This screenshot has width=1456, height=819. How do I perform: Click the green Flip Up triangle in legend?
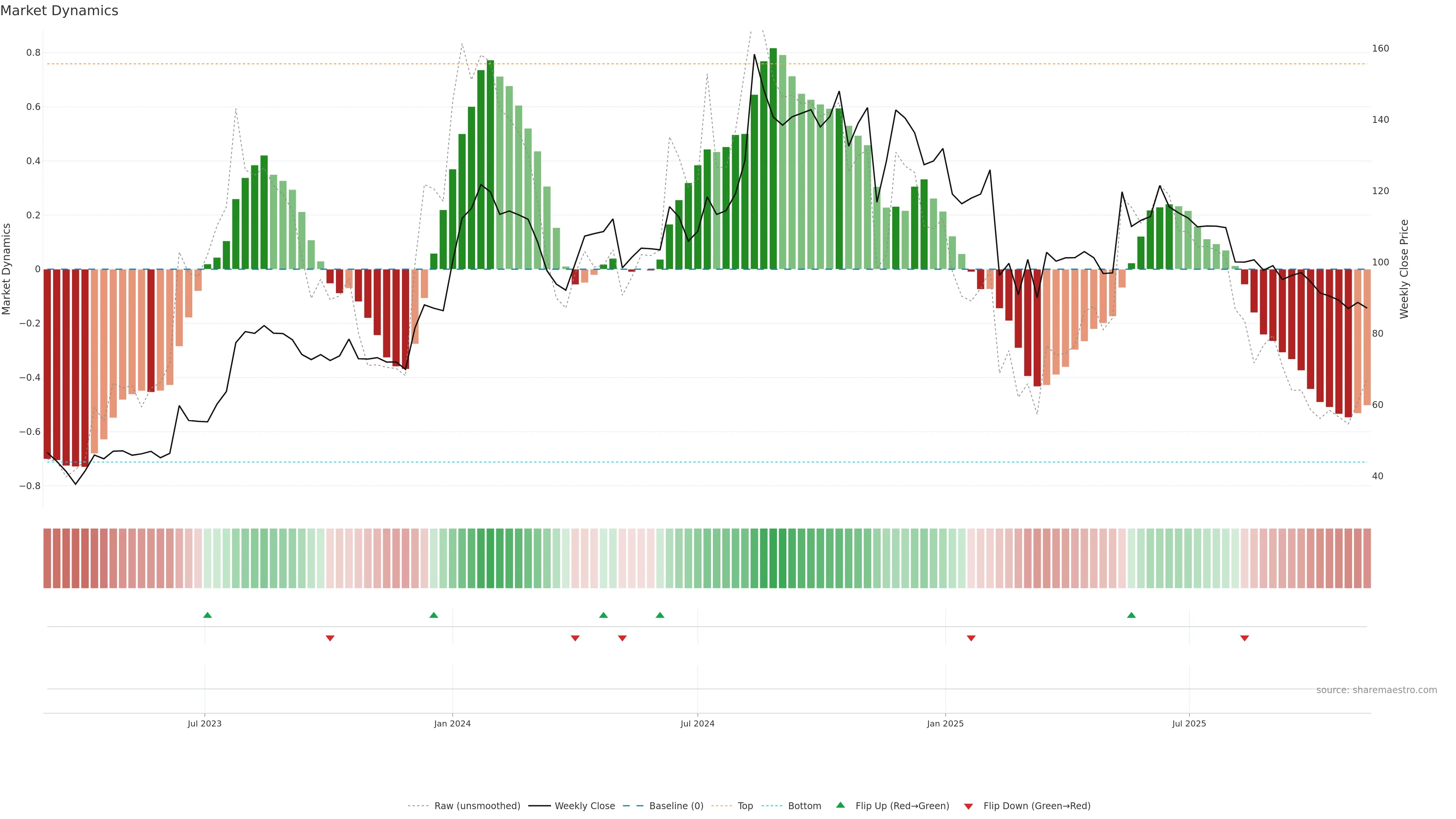[841, 805]
